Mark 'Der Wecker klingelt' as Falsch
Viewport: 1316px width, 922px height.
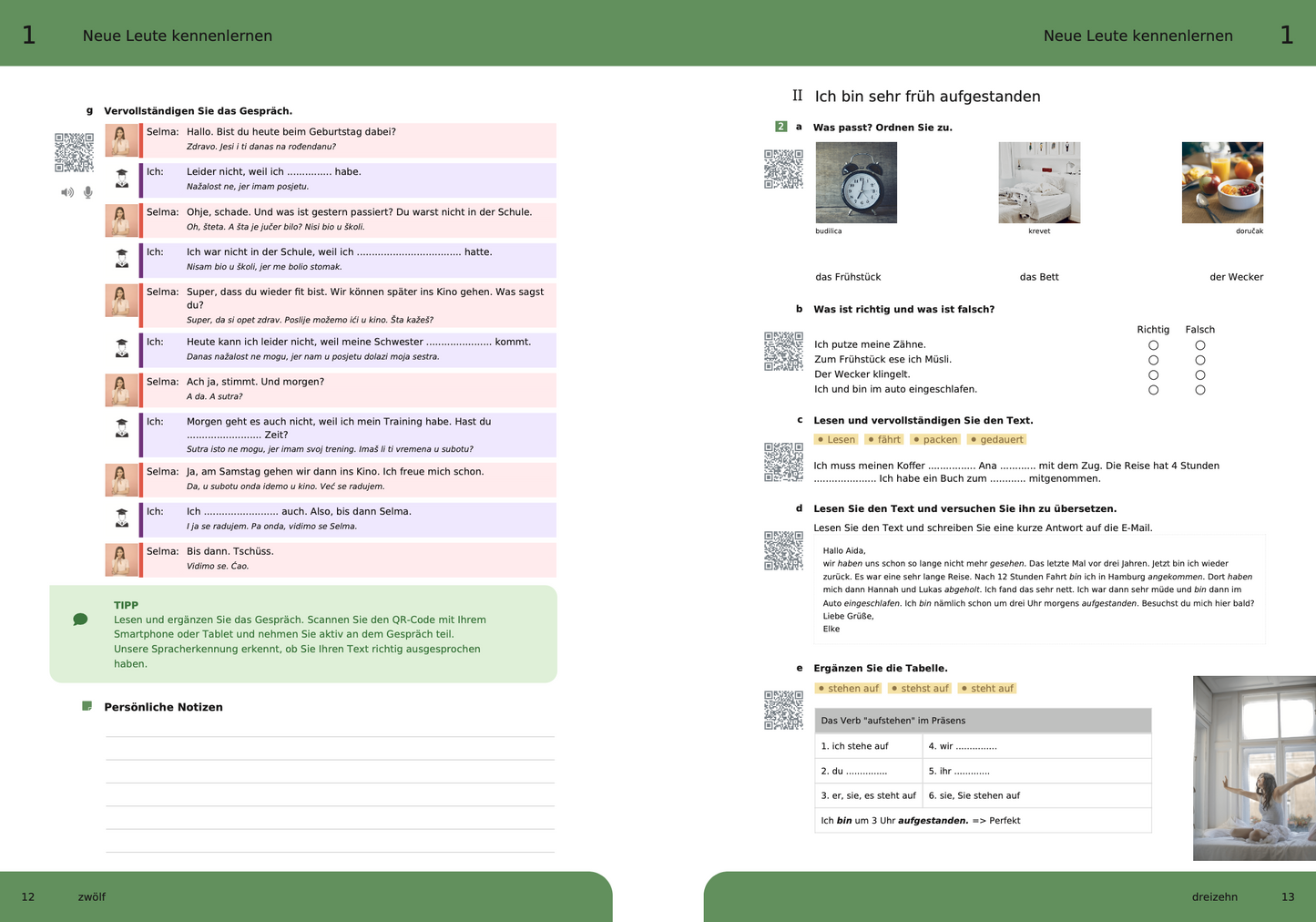[x=1199, y=374]
